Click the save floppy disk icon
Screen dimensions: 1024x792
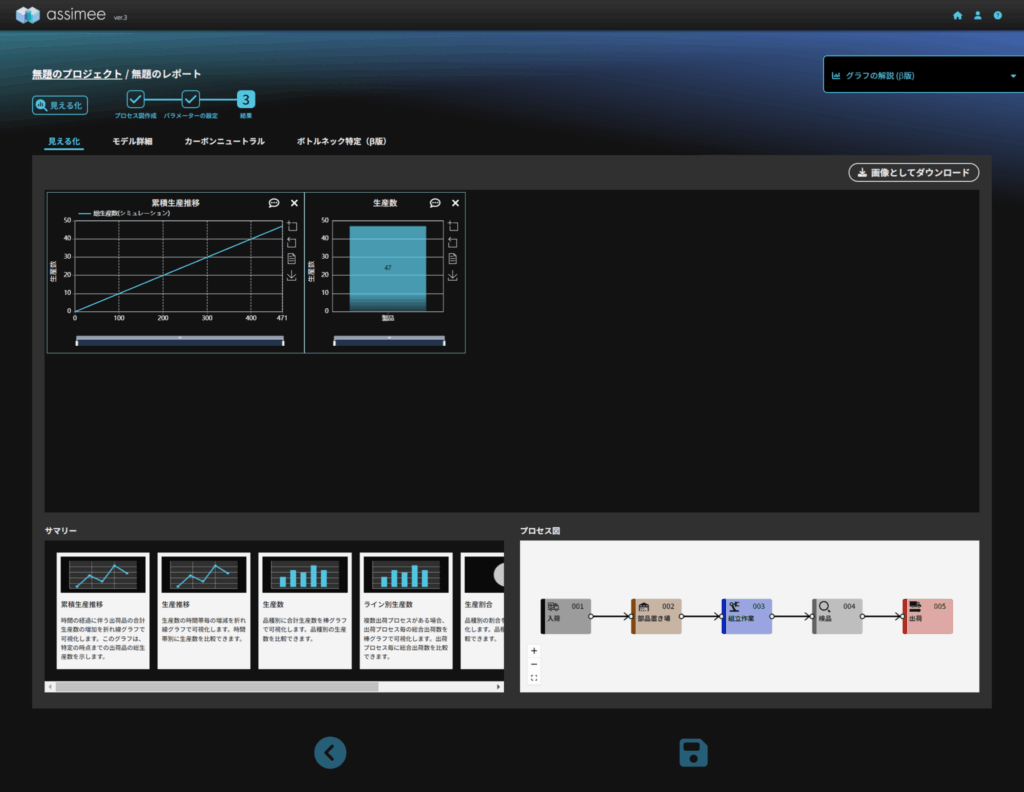[693, 753]
